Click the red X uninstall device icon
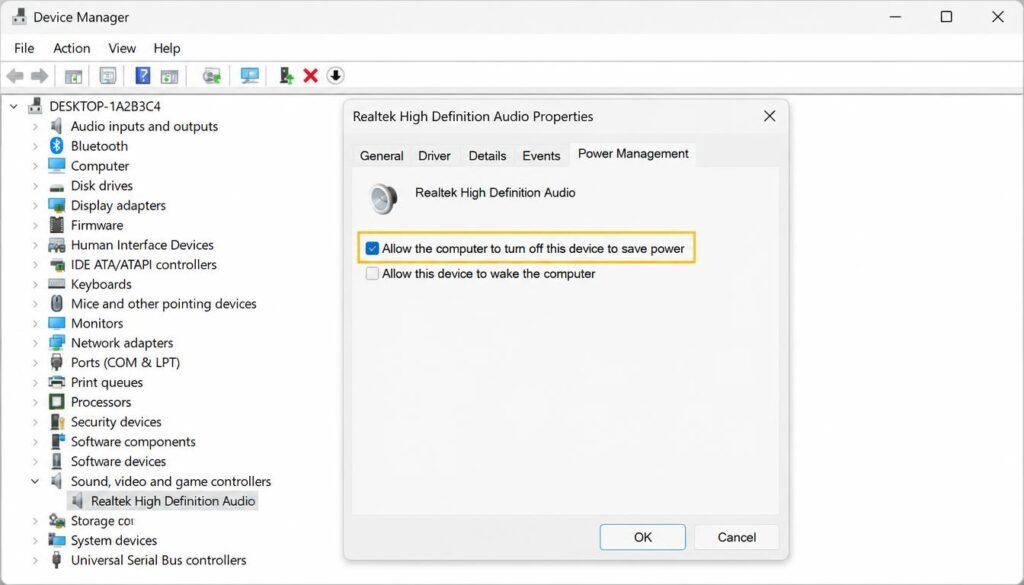This screenshot has height=585, width=1024. tap(310, 76)
